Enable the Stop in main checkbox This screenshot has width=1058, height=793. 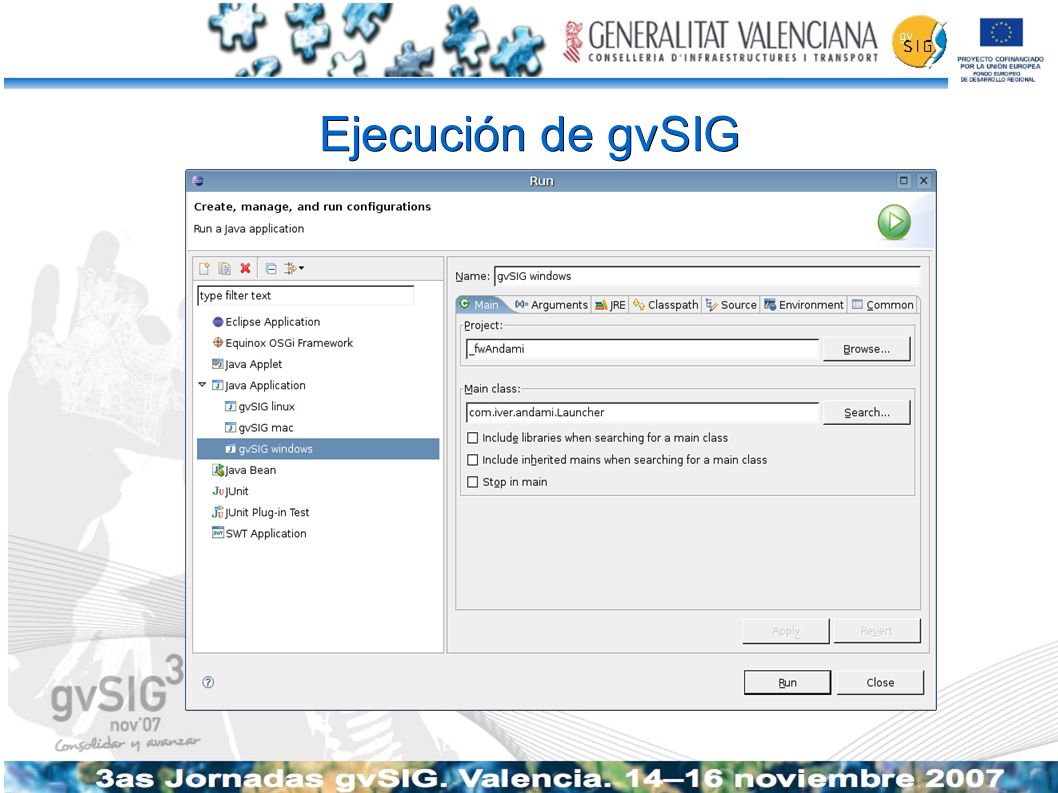(473, 482)
